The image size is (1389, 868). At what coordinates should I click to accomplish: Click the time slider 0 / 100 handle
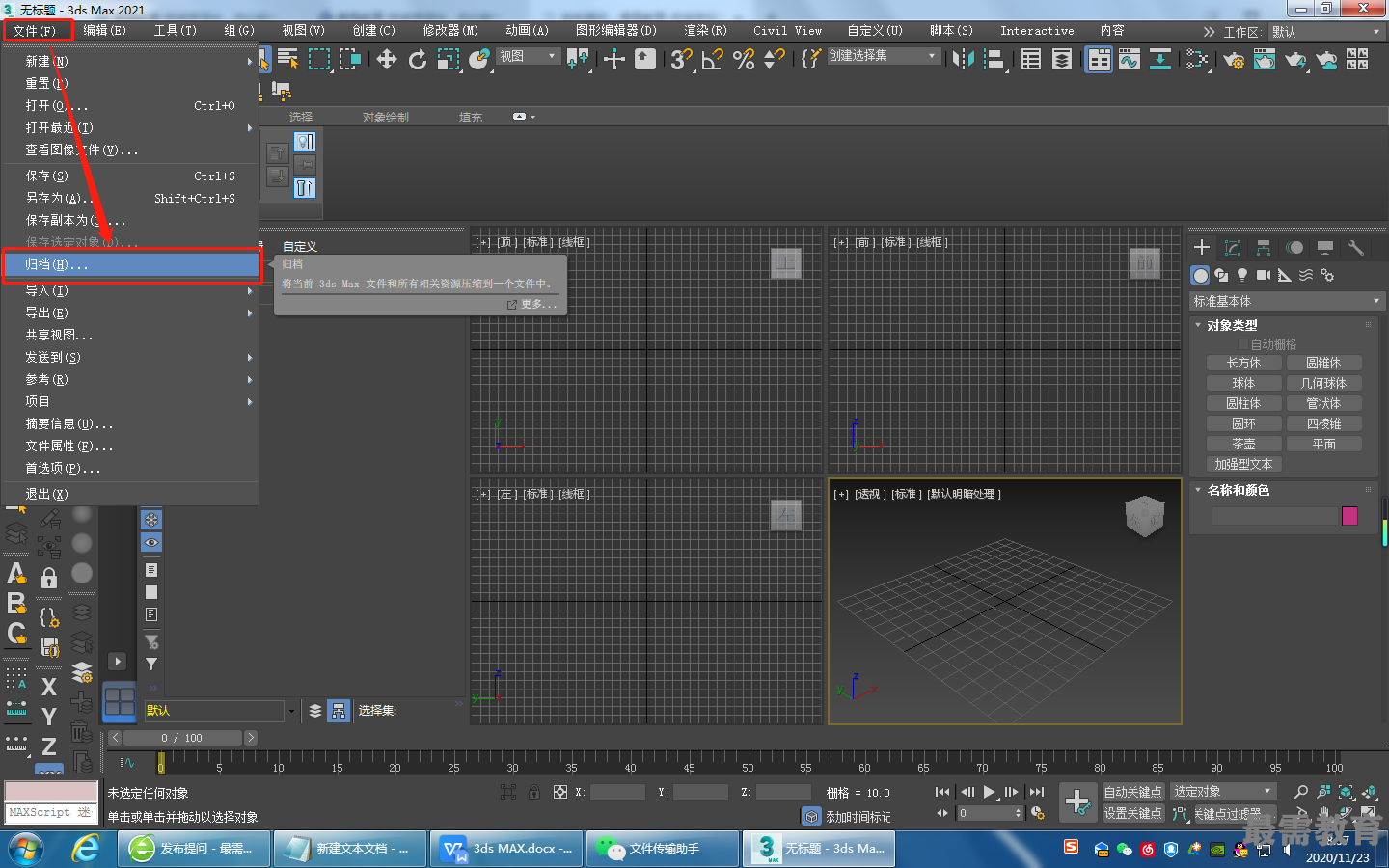(182, 738)
